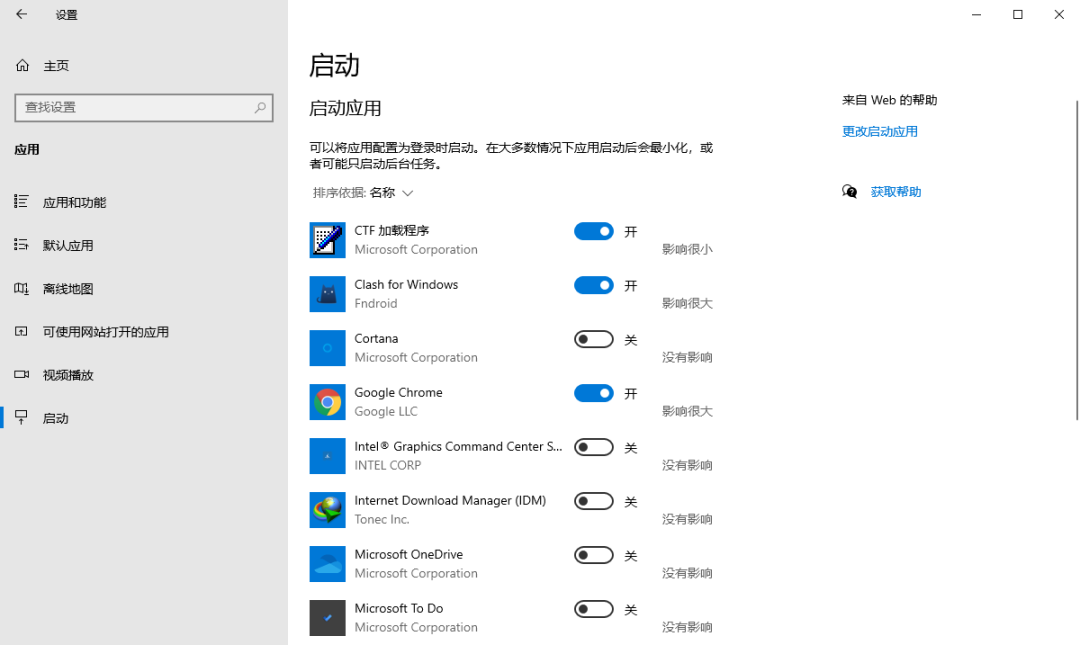This screenshot has height=645, width=1080.
Task: Enable Microsoft To Do at startup
Action: pos(593,609)
